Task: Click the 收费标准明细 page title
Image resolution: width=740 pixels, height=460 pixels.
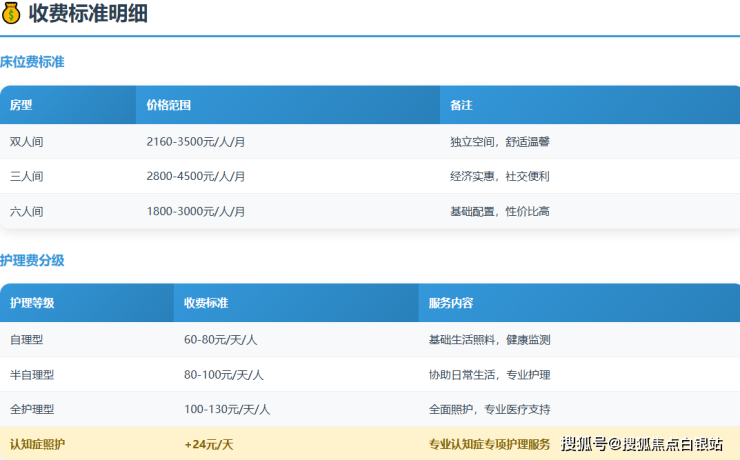Action: (90, 14)
